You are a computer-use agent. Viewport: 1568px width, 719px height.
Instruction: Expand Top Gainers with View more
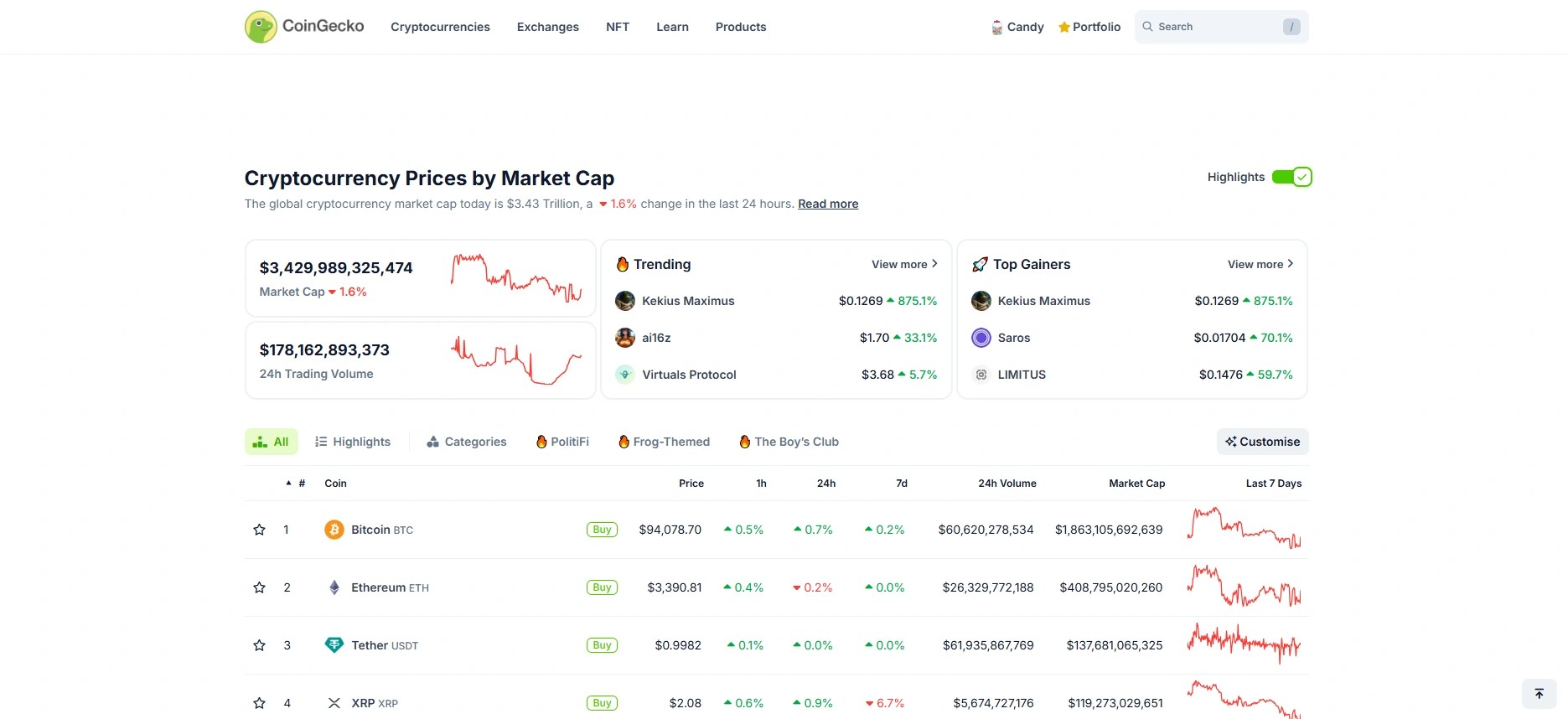click(x=1260, y=264)
